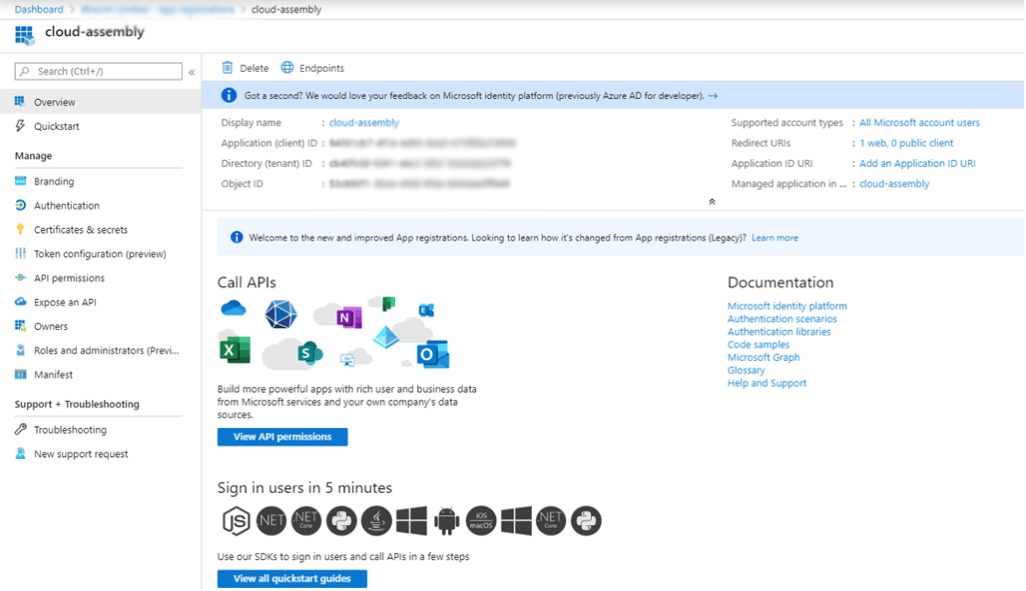Click the Android quickstart icon
The width and height of the screenshot is (1026, 591).
pos(446,521)
